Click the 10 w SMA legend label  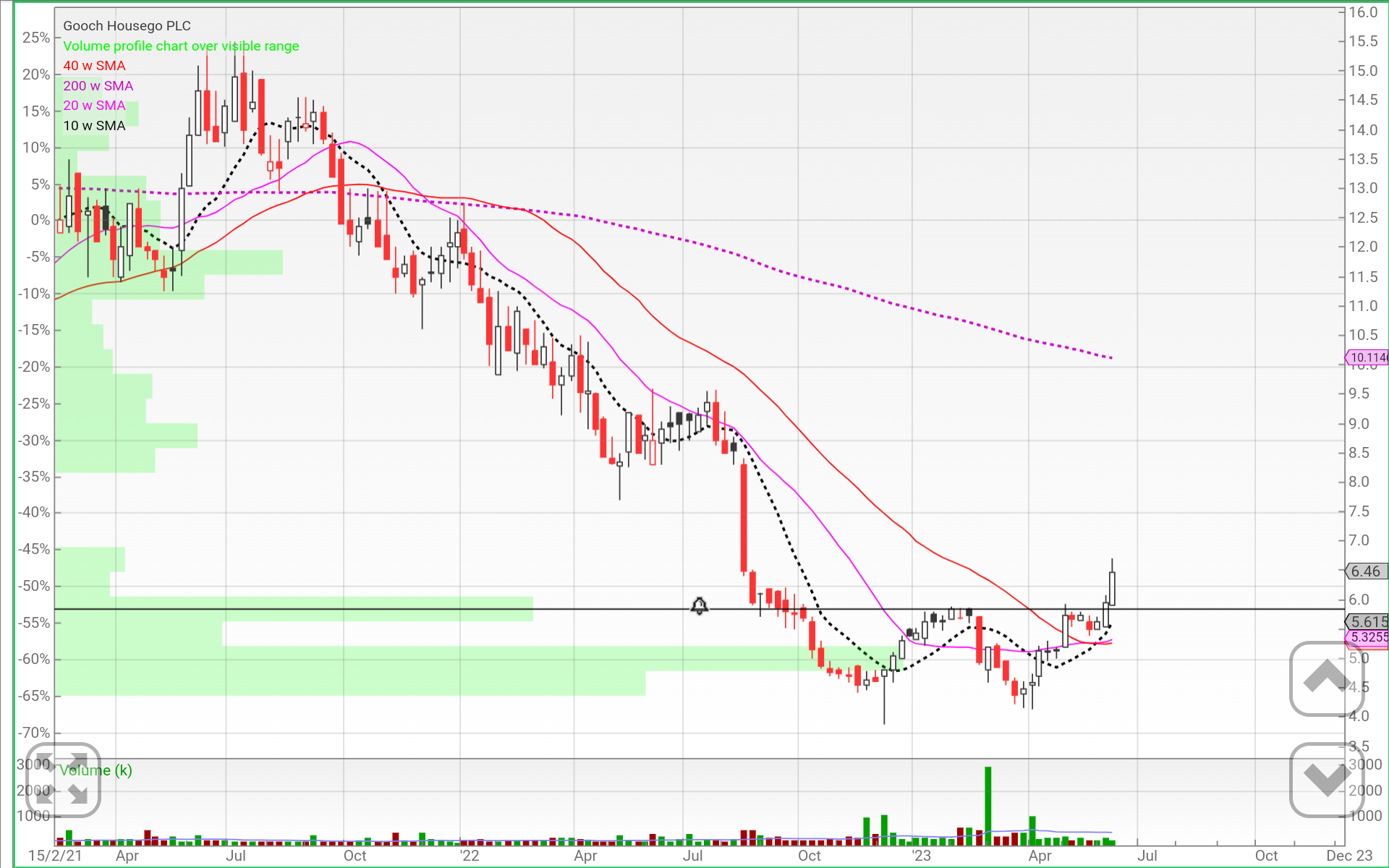[x=94, y=125]
